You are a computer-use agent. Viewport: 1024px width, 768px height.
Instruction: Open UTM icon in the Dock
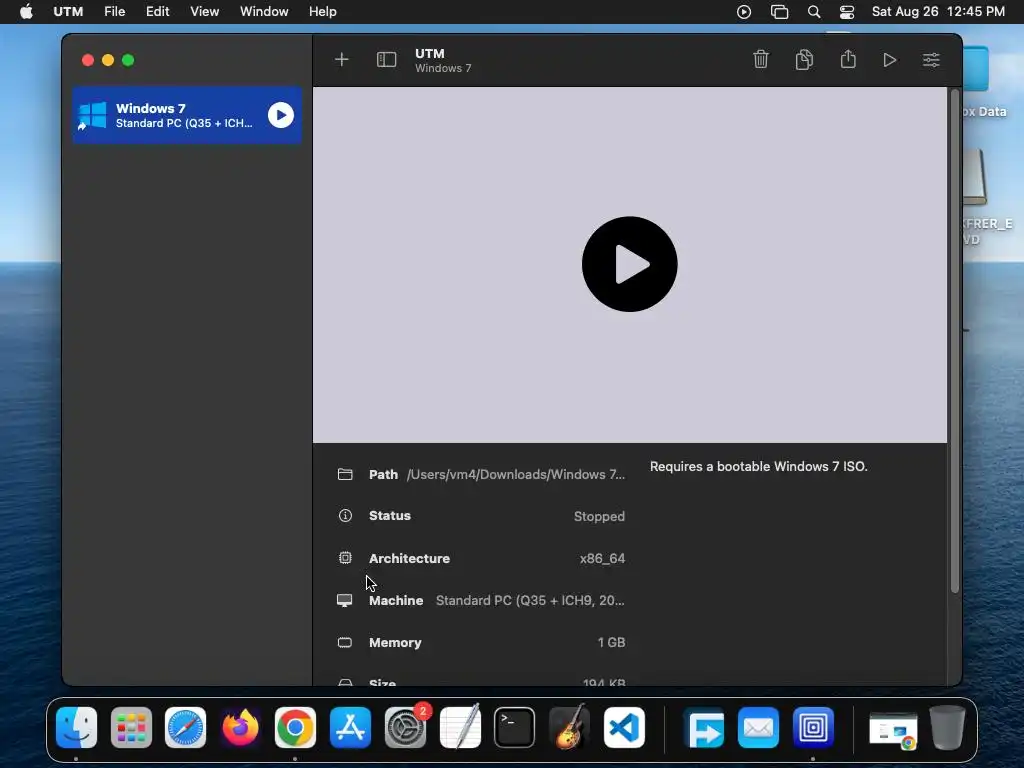[813, 728]
